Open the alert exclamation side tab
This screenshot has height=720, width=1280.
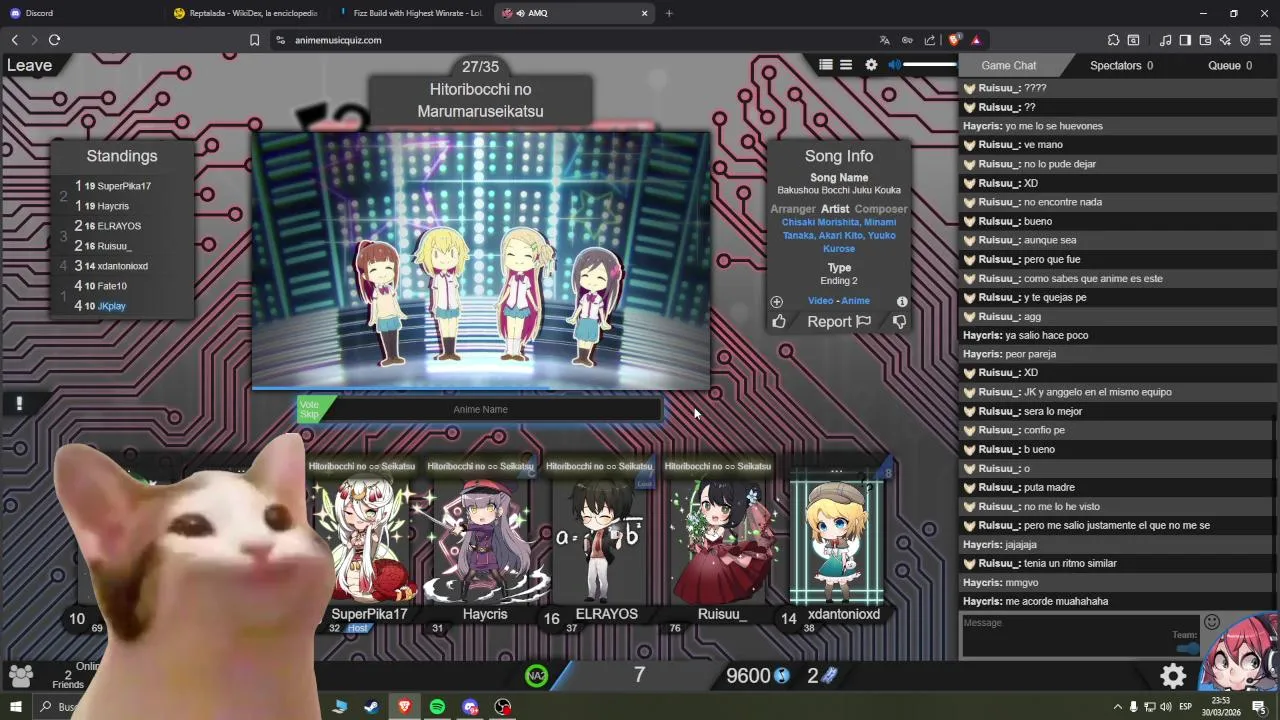pos(19,403)
